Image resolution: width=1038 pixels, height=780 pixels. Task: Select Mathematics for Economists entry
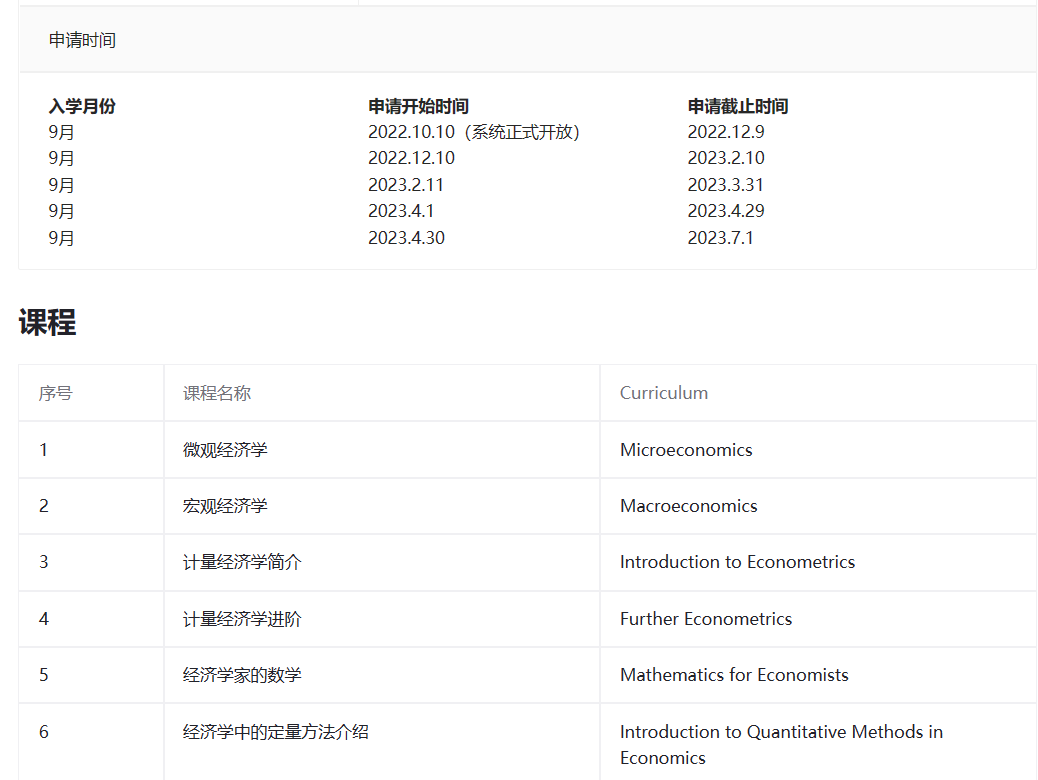click(734, 675)
